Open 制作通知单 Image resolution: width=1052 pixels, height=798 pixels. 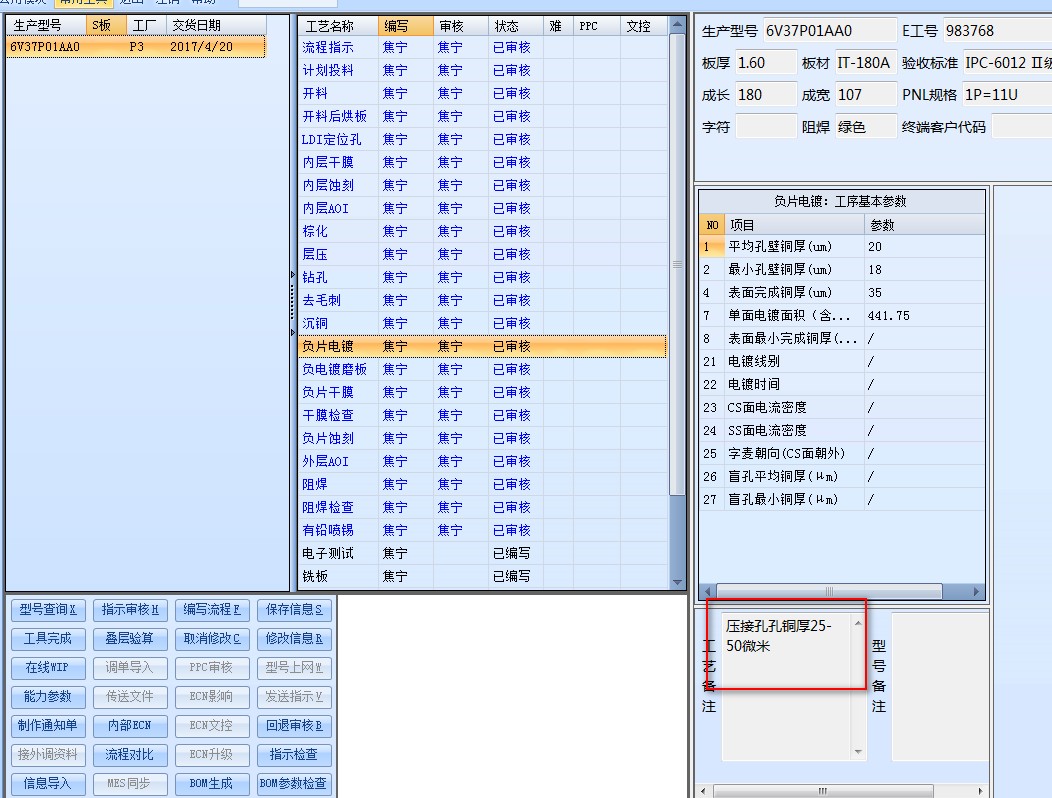[48, 725]
